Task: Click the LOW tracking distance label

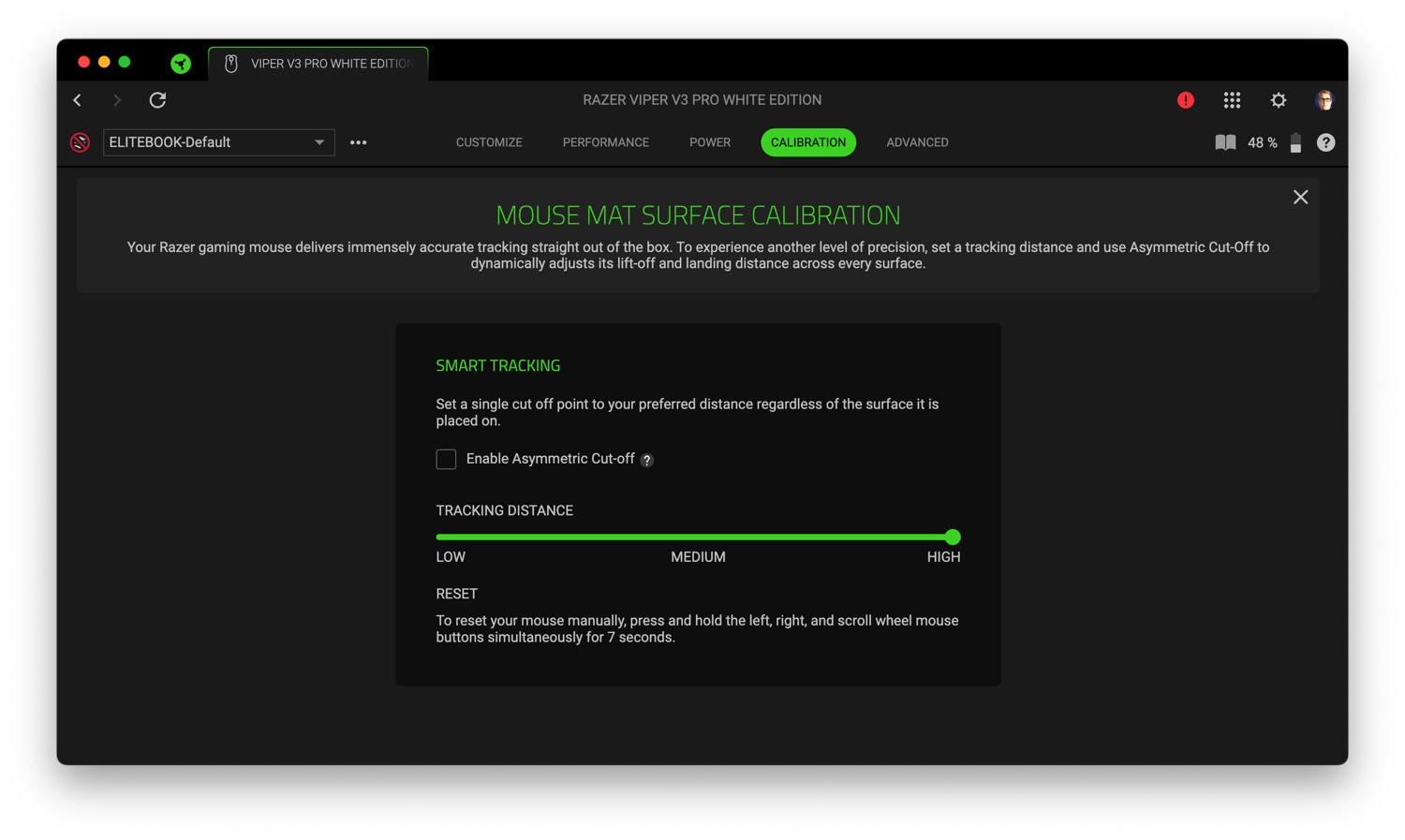Action: (x=451, y=557)
